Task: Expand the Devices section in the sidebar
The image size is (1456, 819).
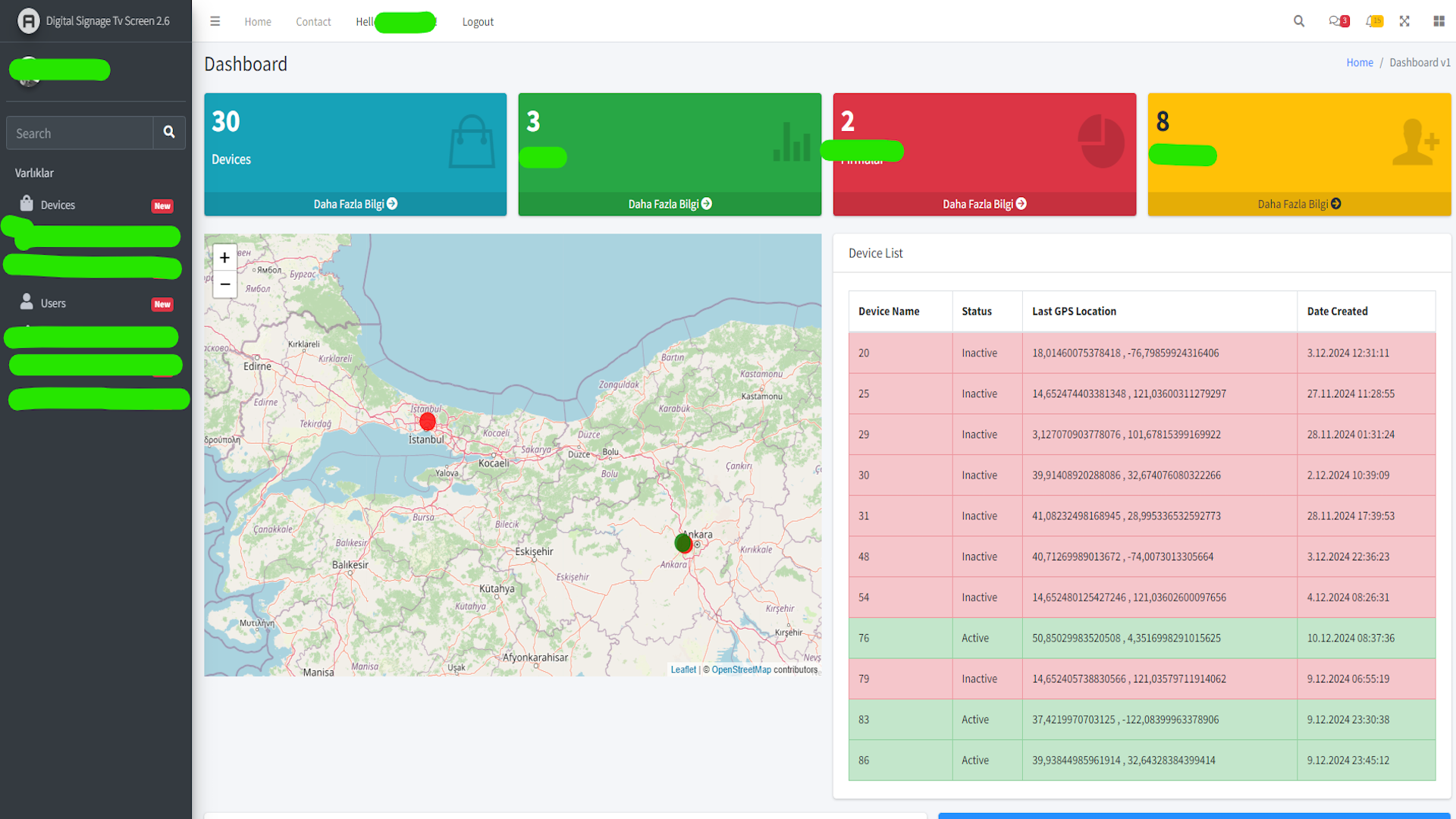Action: pyautogui.click(x=58, y=204)
